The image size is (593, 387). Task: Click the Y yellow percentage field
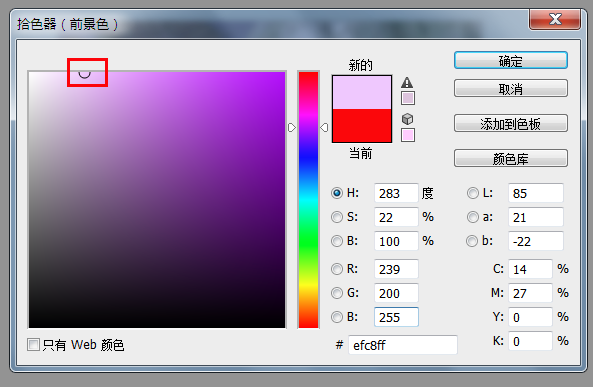coord(530,317)
